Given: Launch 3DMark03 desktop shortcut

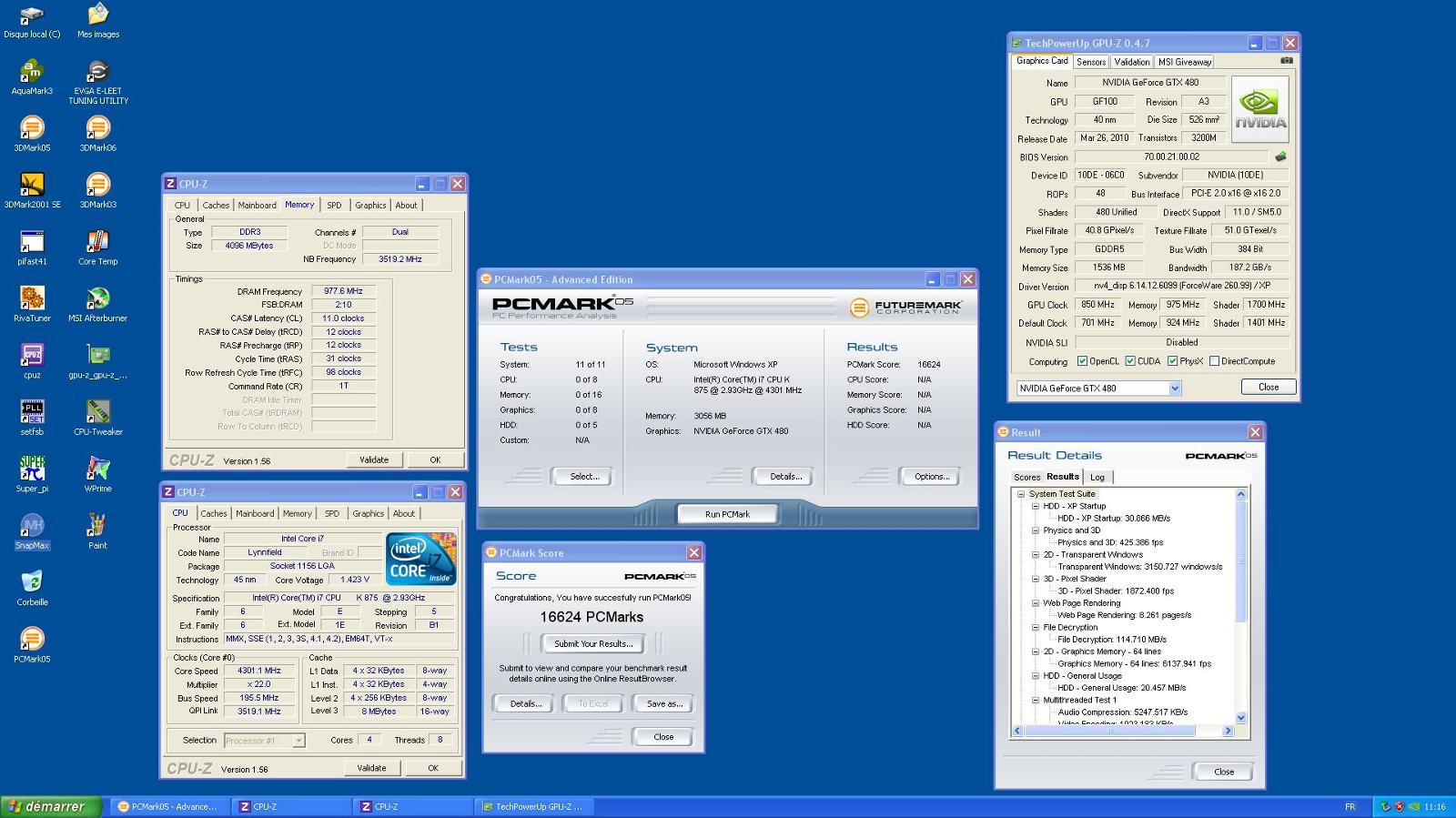Looking at the screenshot, I should [x=98, y=191].
